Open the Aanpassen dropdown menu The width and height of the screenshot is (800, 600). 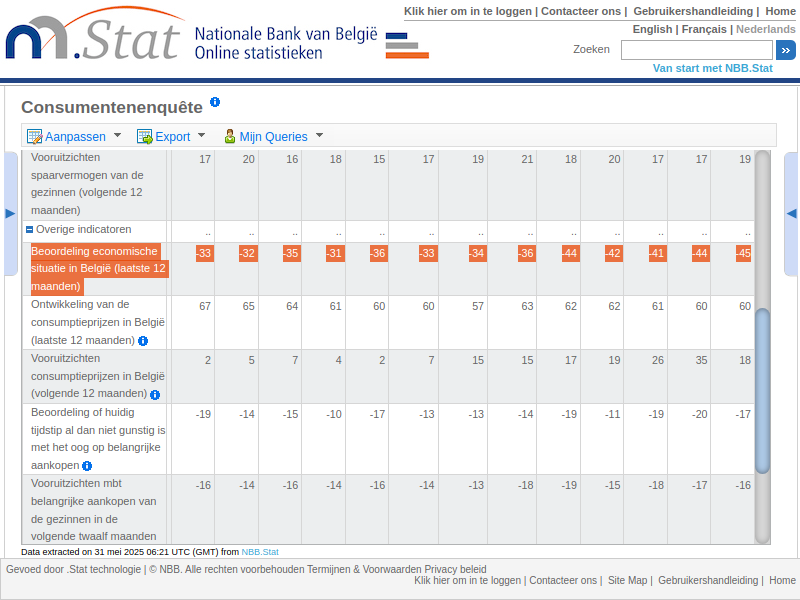tap(117, 136)
